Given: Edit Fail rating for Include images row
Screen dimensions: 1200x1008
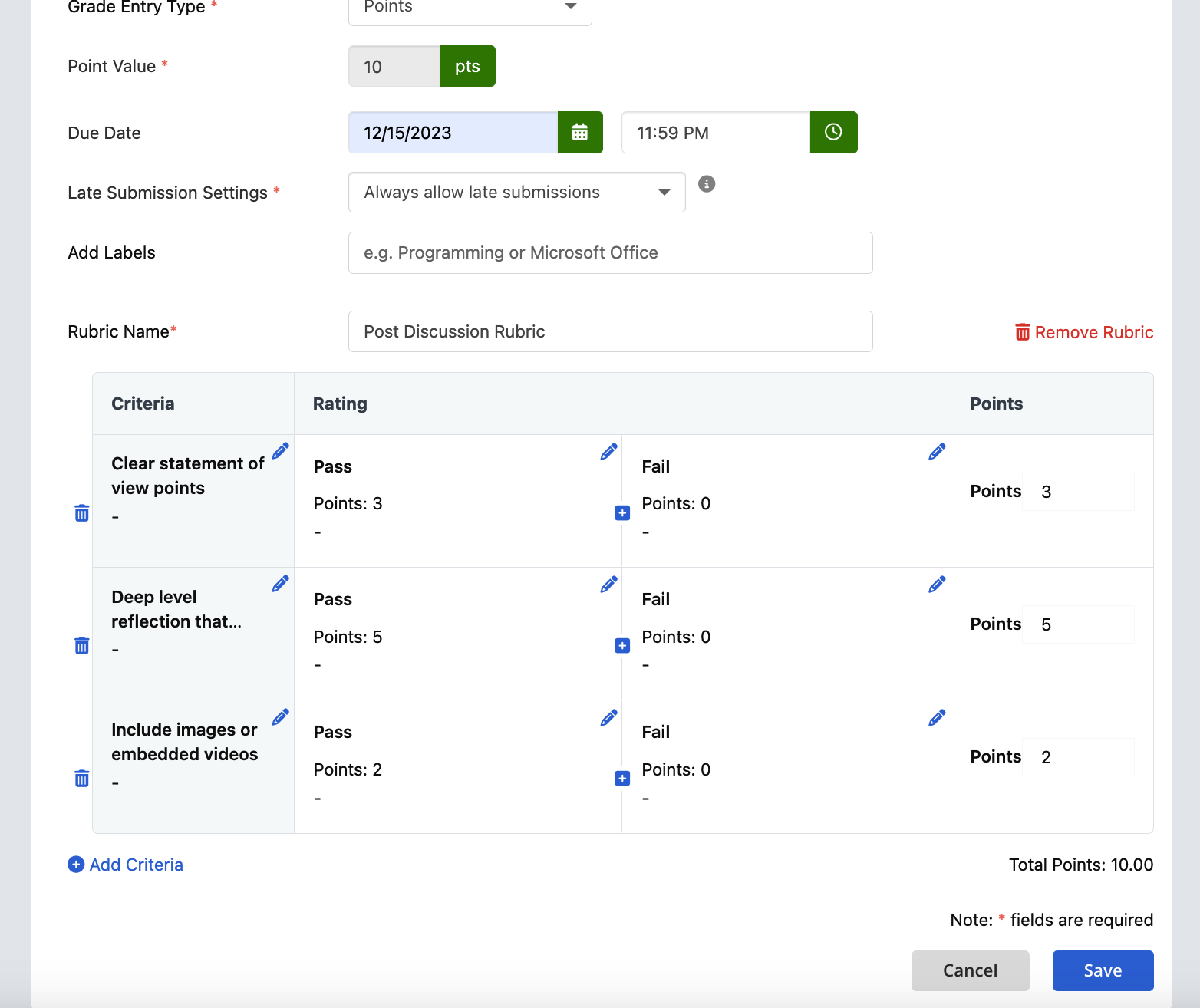Looking at the screenshot, I should tap(937, 718).
